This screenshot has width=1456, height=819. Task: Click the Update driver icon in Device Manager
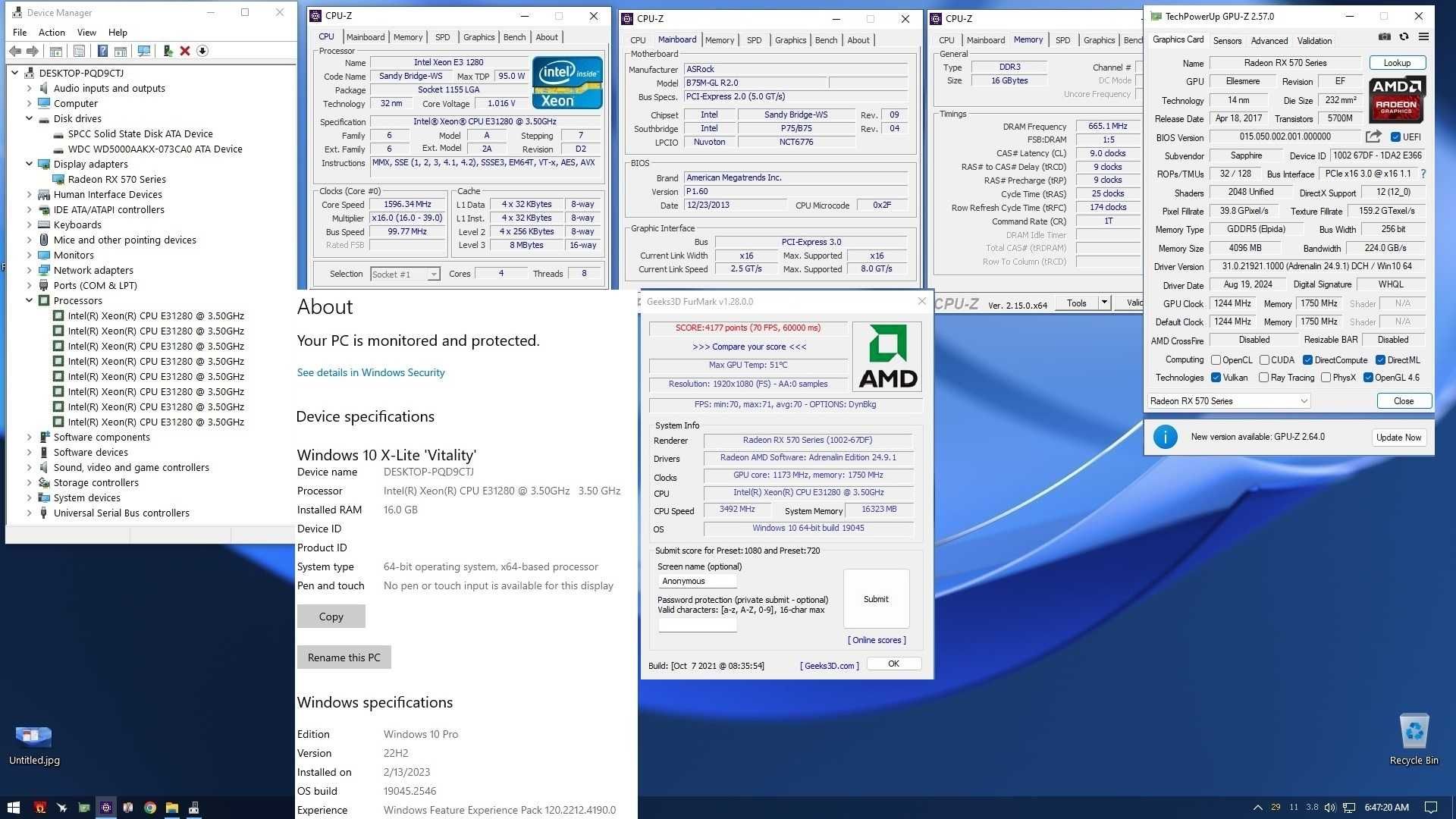pos(168,51)
